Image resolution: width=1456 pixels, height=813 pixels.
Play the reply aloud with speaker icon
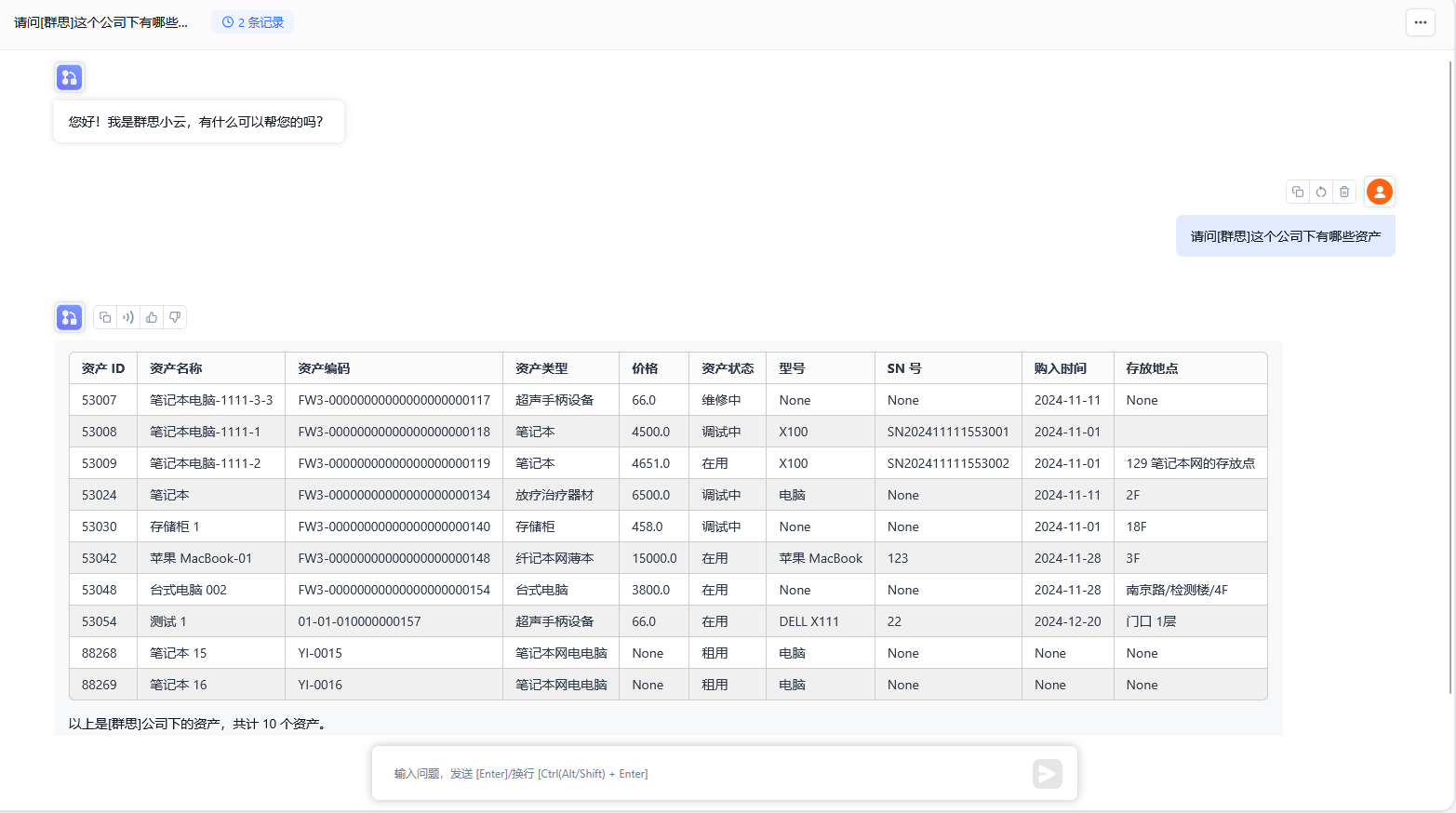(x=128, y=317)
